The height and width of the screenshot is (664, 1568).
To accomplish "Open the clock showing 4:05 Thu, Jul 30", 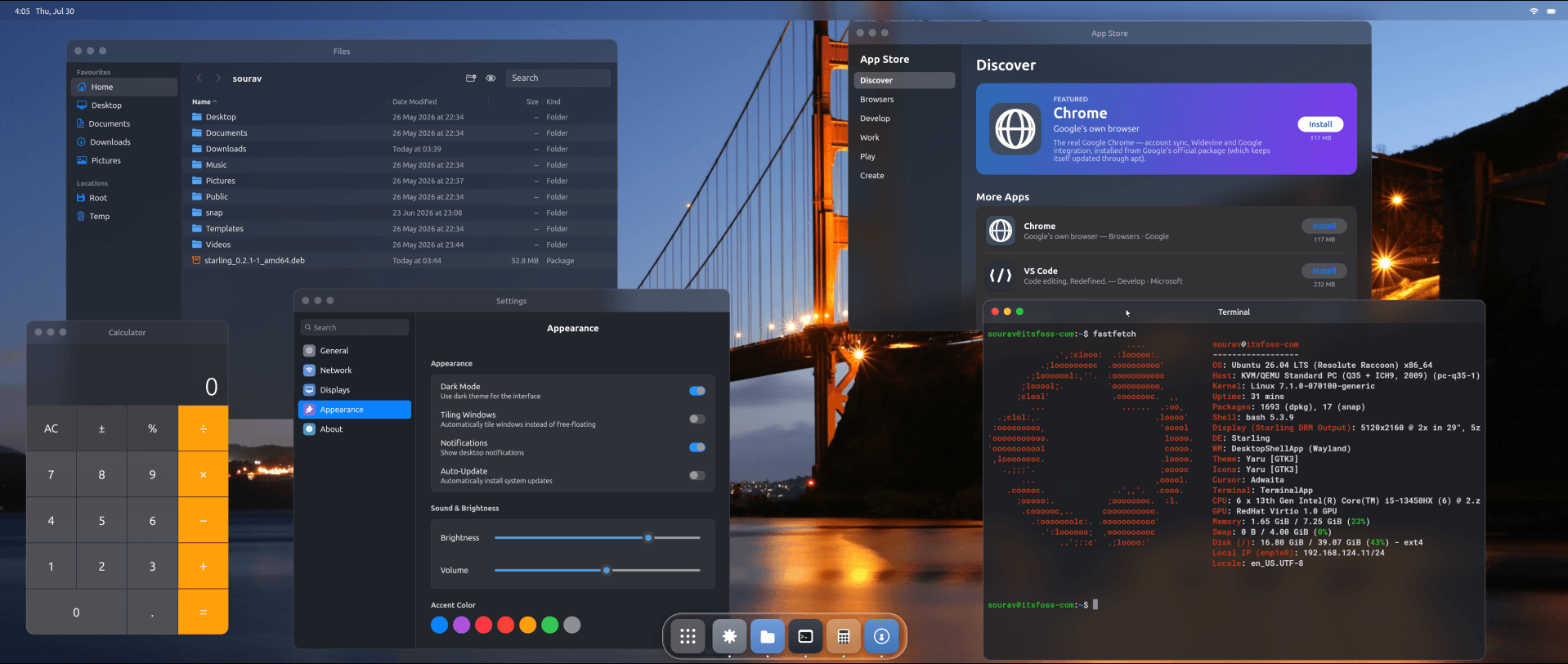I will 44,11.
